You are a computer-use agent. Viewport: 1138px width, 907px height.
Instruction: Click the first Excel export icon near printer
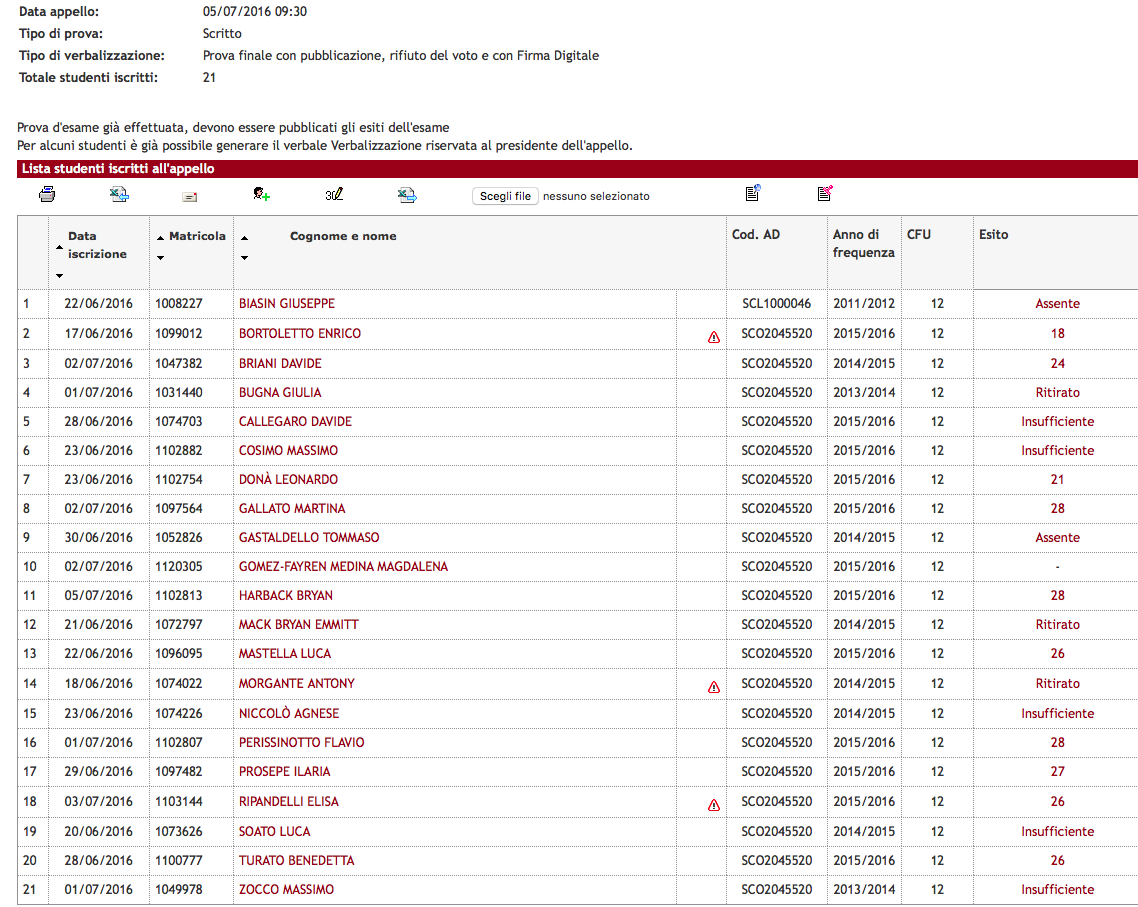(x=119, y=194)
